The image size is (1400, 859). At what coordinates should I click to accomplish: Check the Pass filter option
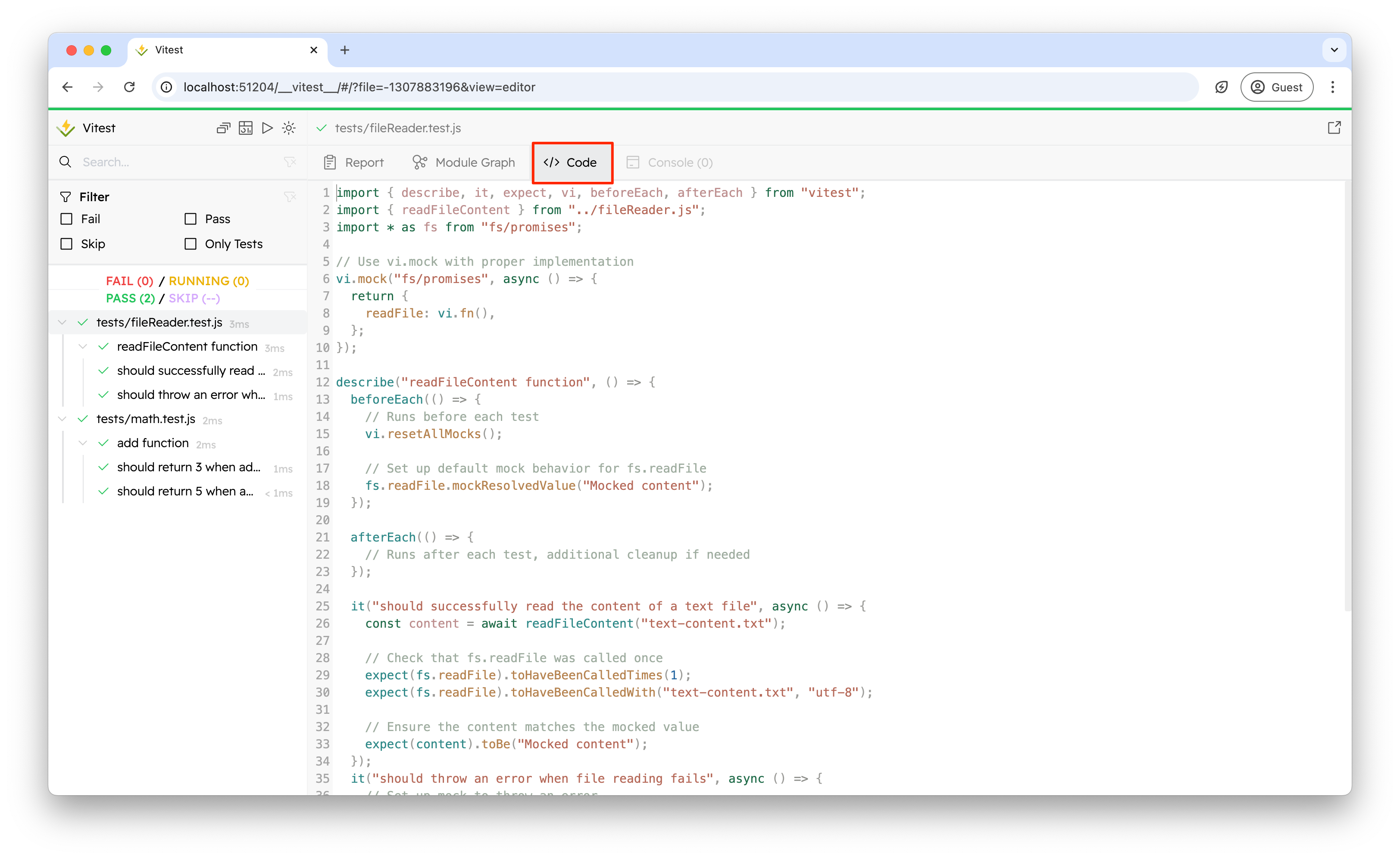pos(191,219)
